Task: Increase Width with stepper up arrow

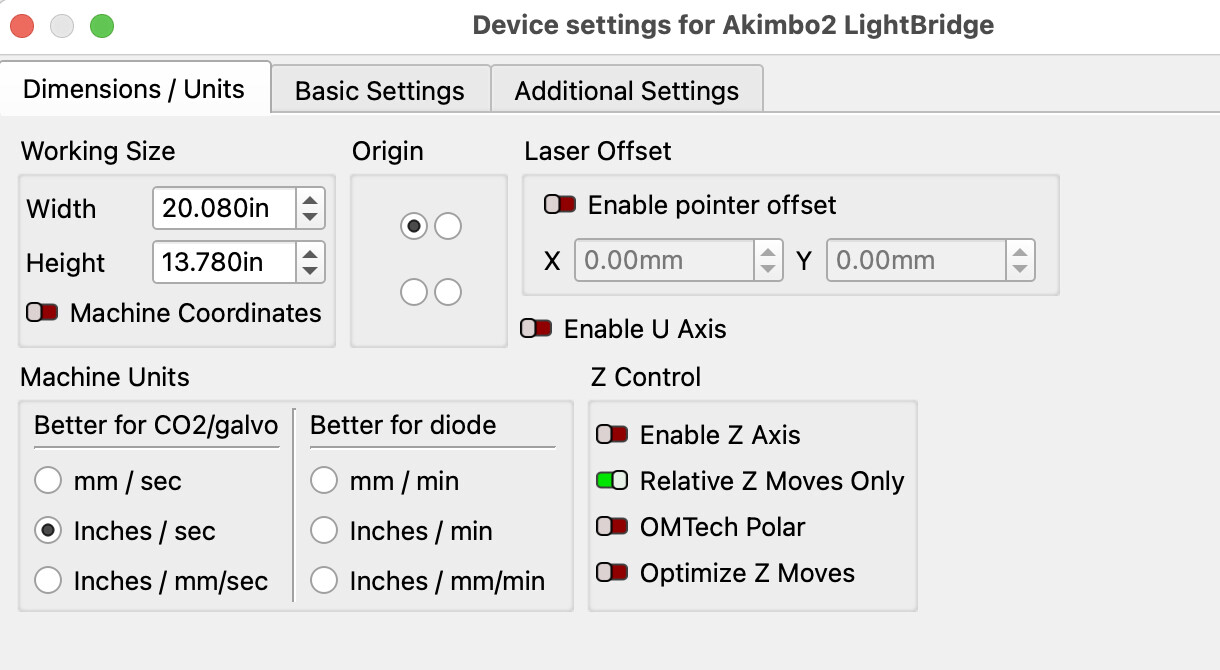Action: (x=310, y=199)
